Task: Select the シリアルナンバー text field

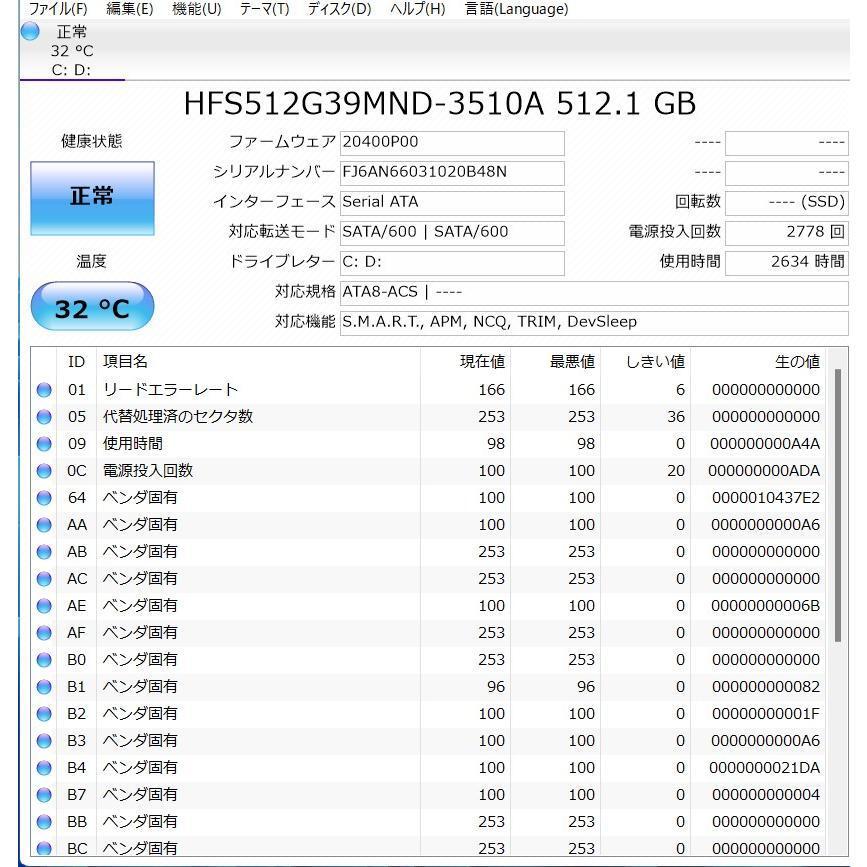Action: 450,172
